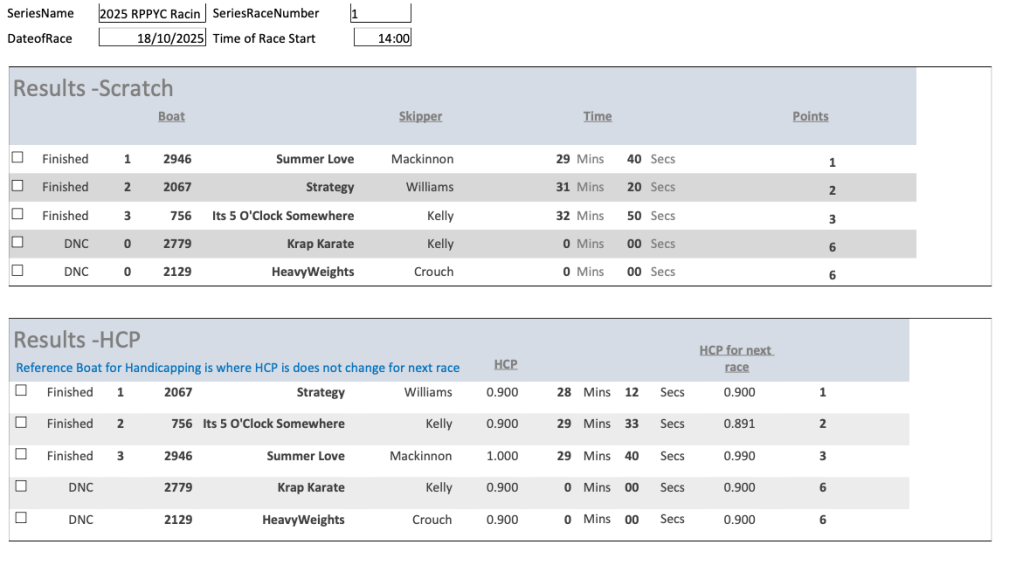Tick checkbox for Summer Love scratch result
This screenshot has width=1023, height=579.
tap(17, 158)
